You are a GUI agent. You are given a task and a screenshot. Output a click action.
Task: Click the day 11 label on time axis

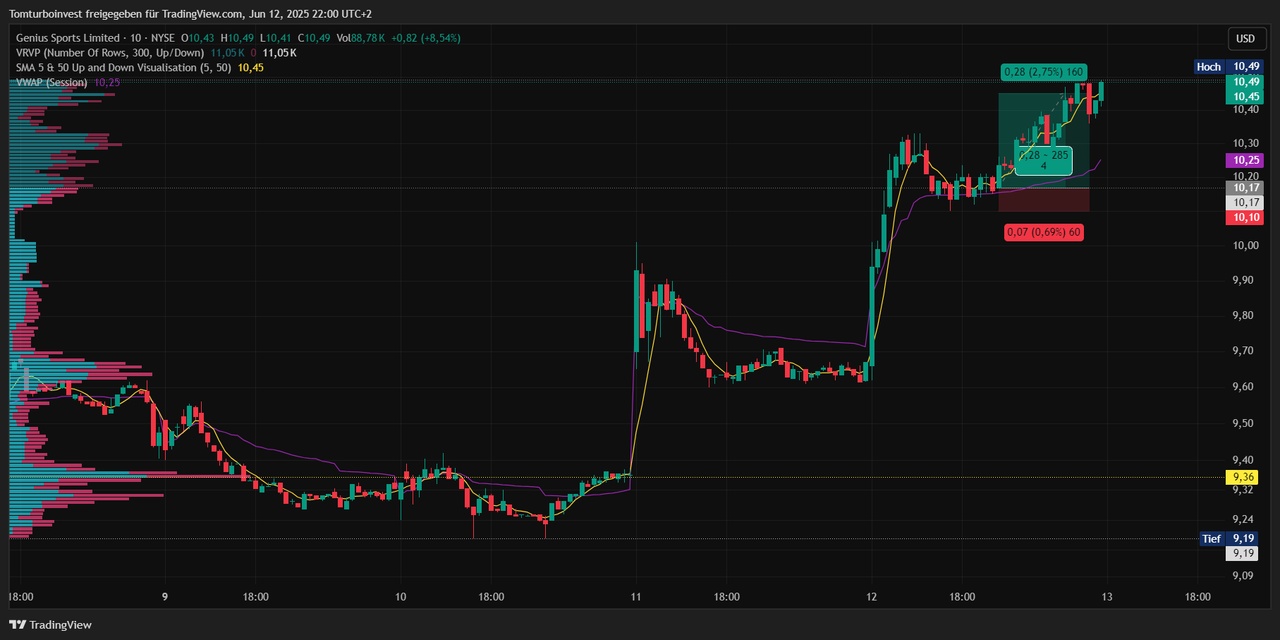click(636, 597)
